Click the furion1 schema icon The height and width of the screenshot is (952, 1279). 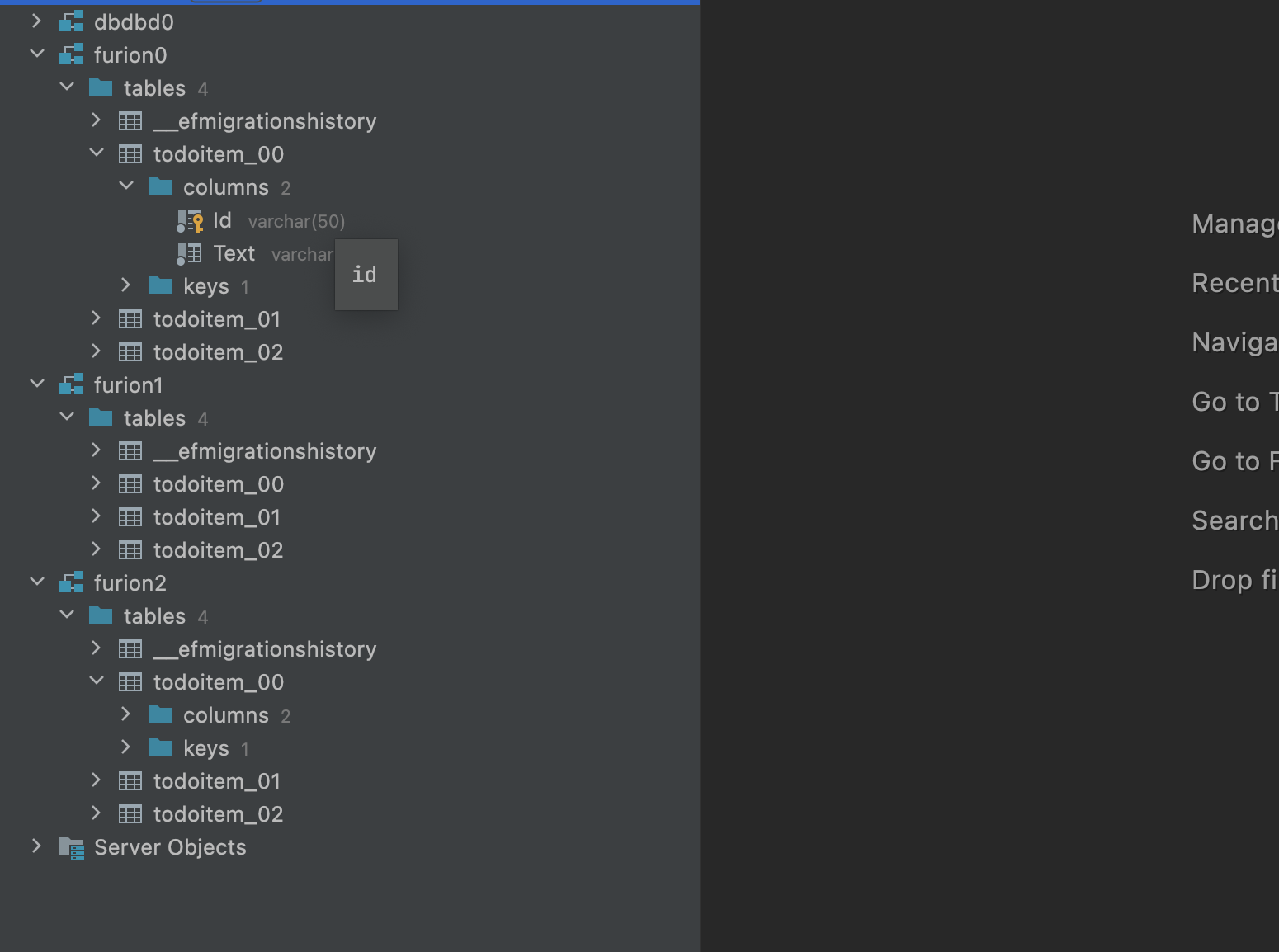(71, 384)
